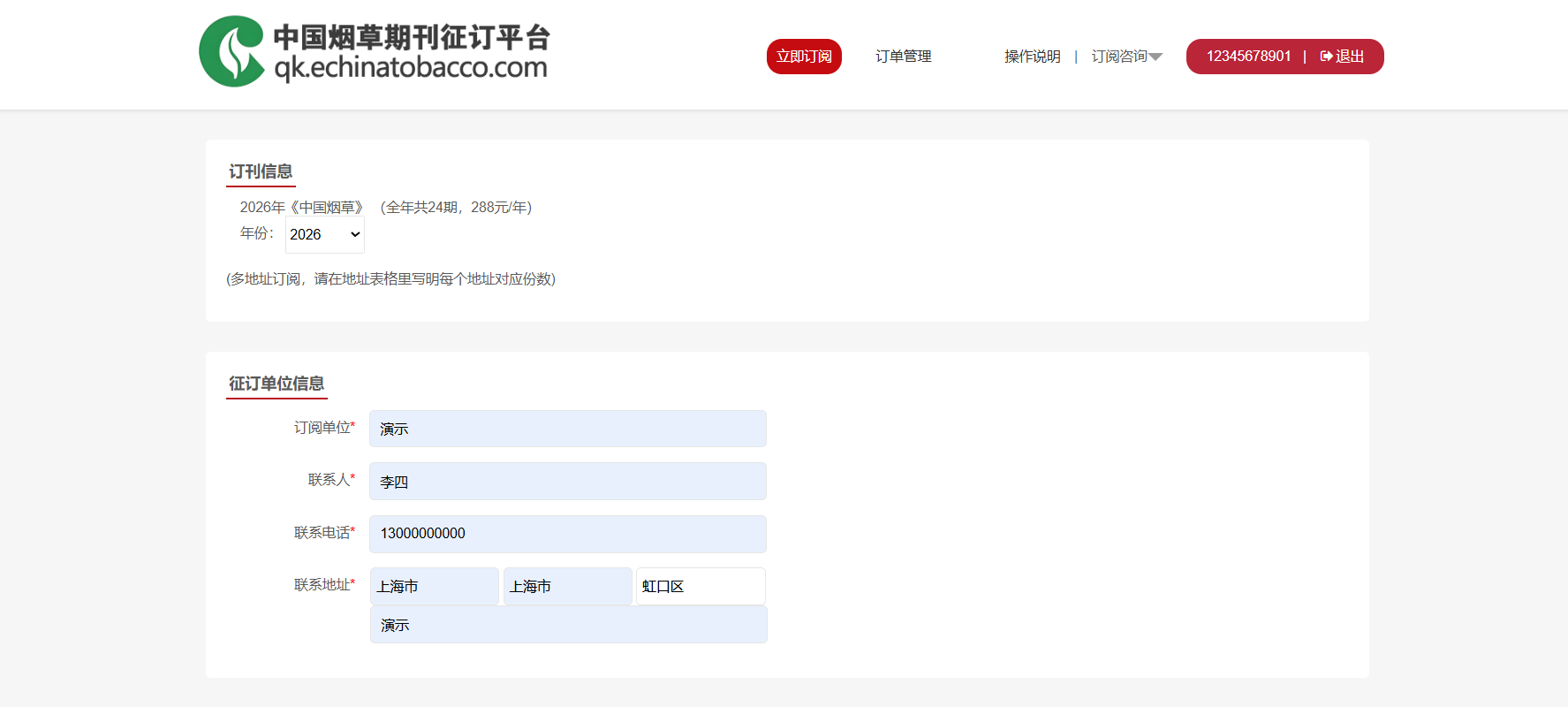Open the 年份 2026 dropdown
Viewport: 1568px width, 707px height.
(324, 234)
